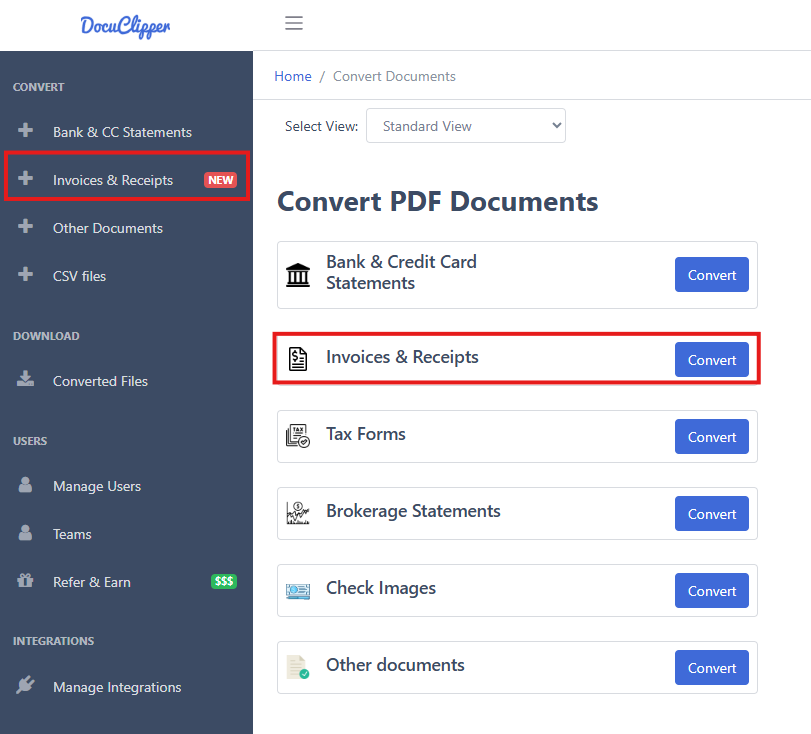Click the Invoices & Receipts card title

coord(402,357)
